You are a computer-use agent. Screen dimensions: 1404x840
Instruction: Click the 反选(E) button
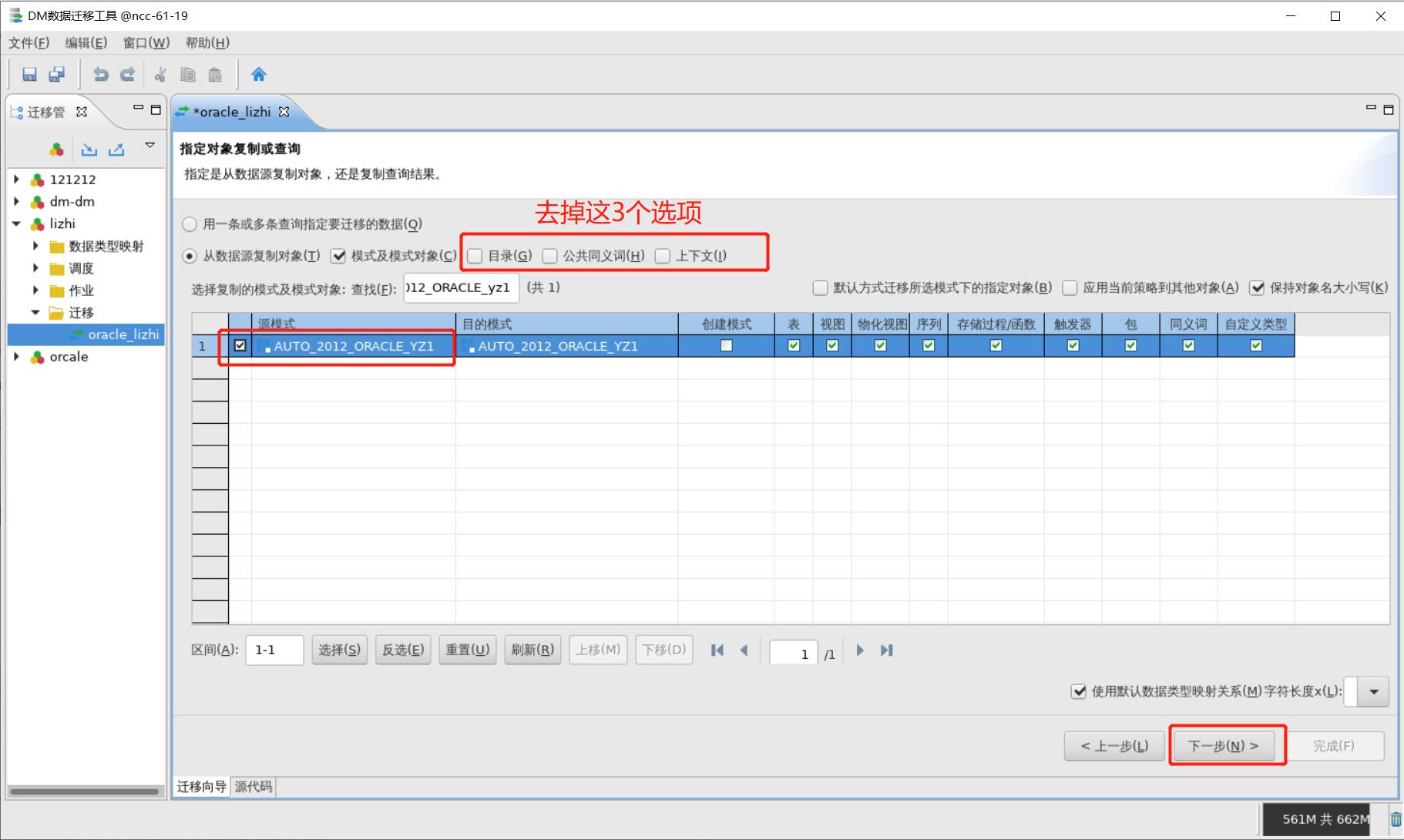tap(403, 650)
